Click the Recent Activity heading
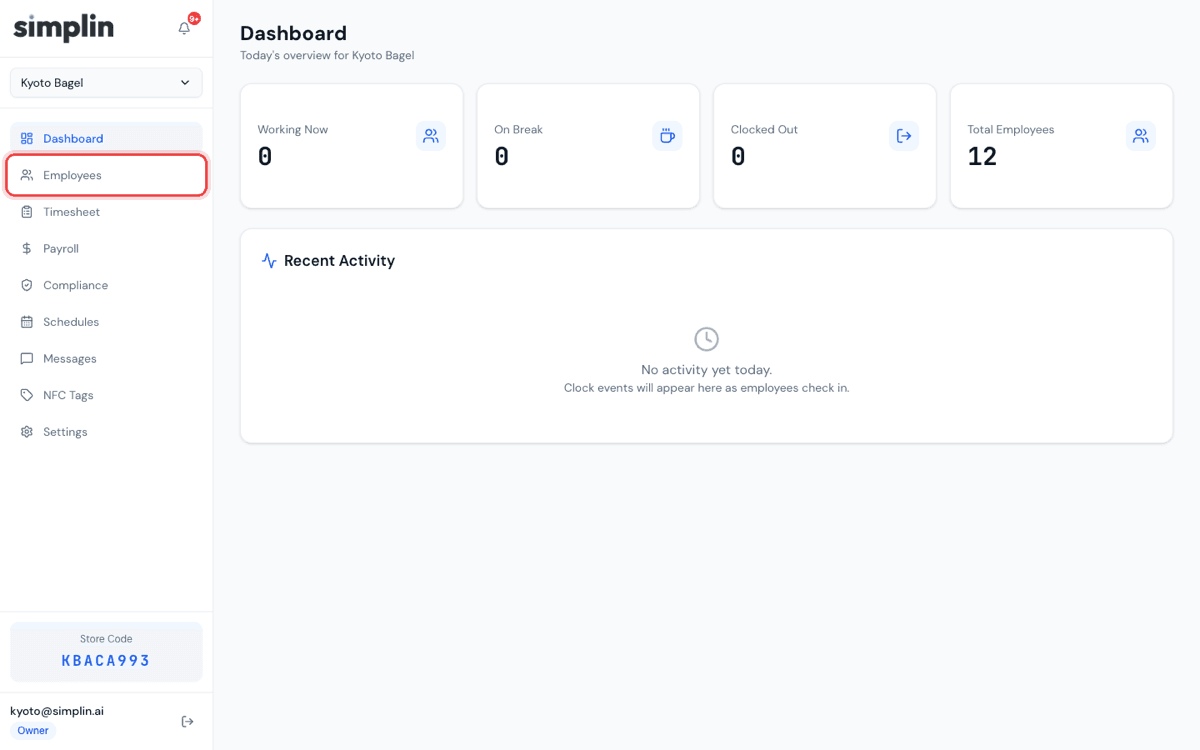The width and height of the screenshot is (1200, 750). coord(339,261)
